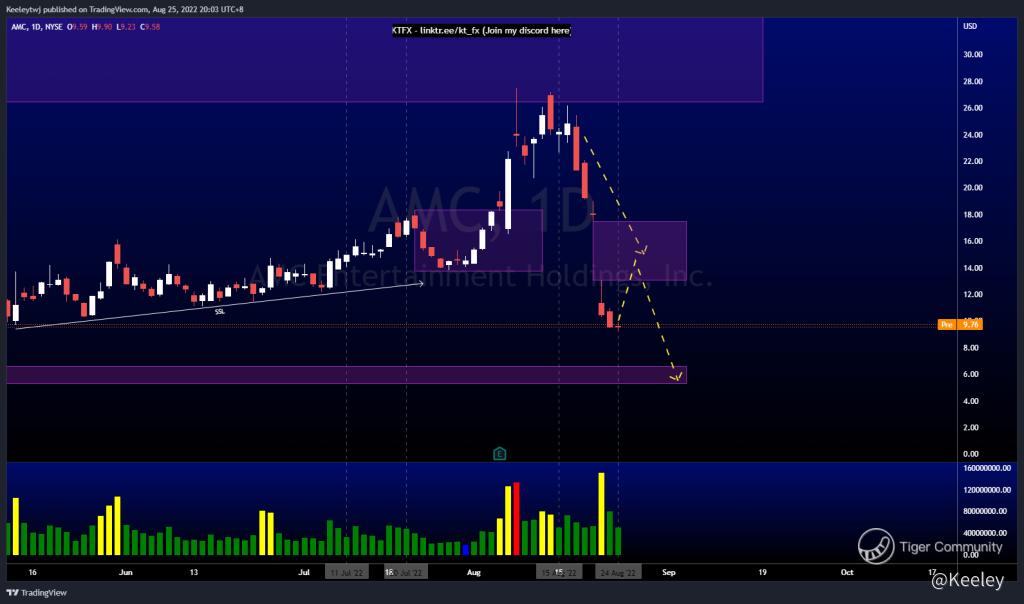
Task: Click the highlighted 24 Aug '22 date marker
Action: click(x=618, y=573)
